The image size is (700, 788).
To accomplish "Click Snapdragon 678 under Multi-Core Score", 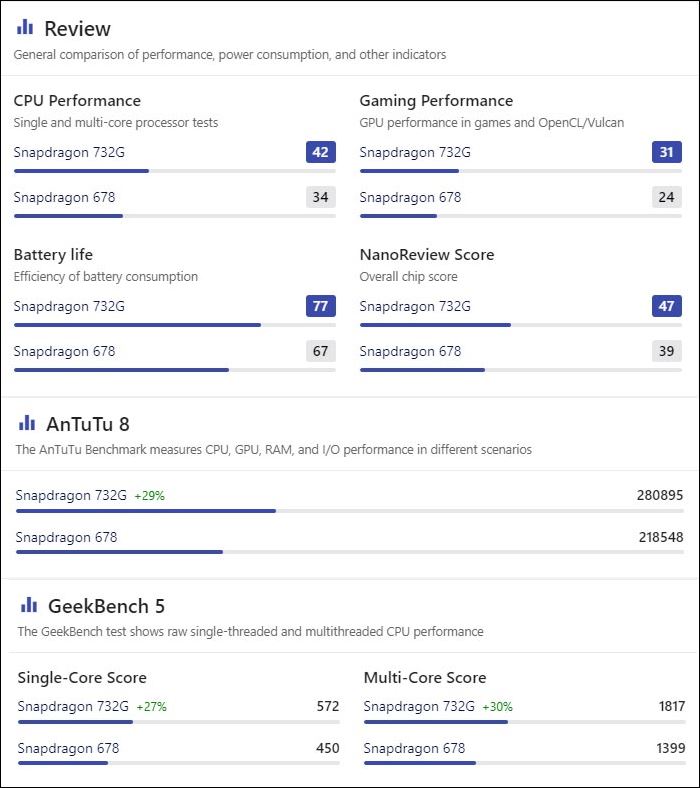I will pyautogui.click(x=414, y=748).
